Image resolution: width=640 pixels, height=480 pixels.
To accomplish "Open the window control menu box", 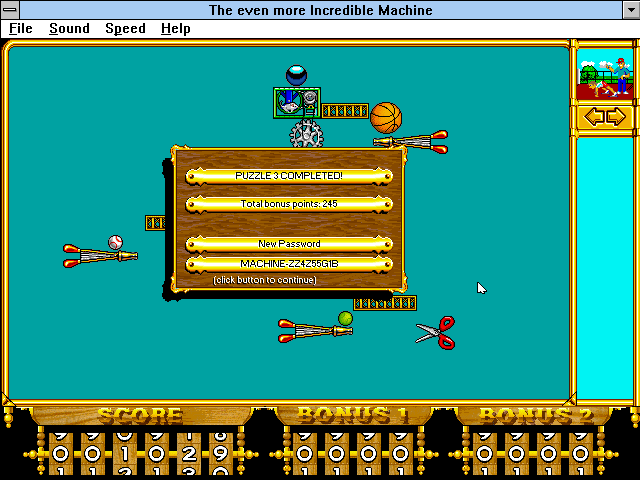I will [10, 9].
